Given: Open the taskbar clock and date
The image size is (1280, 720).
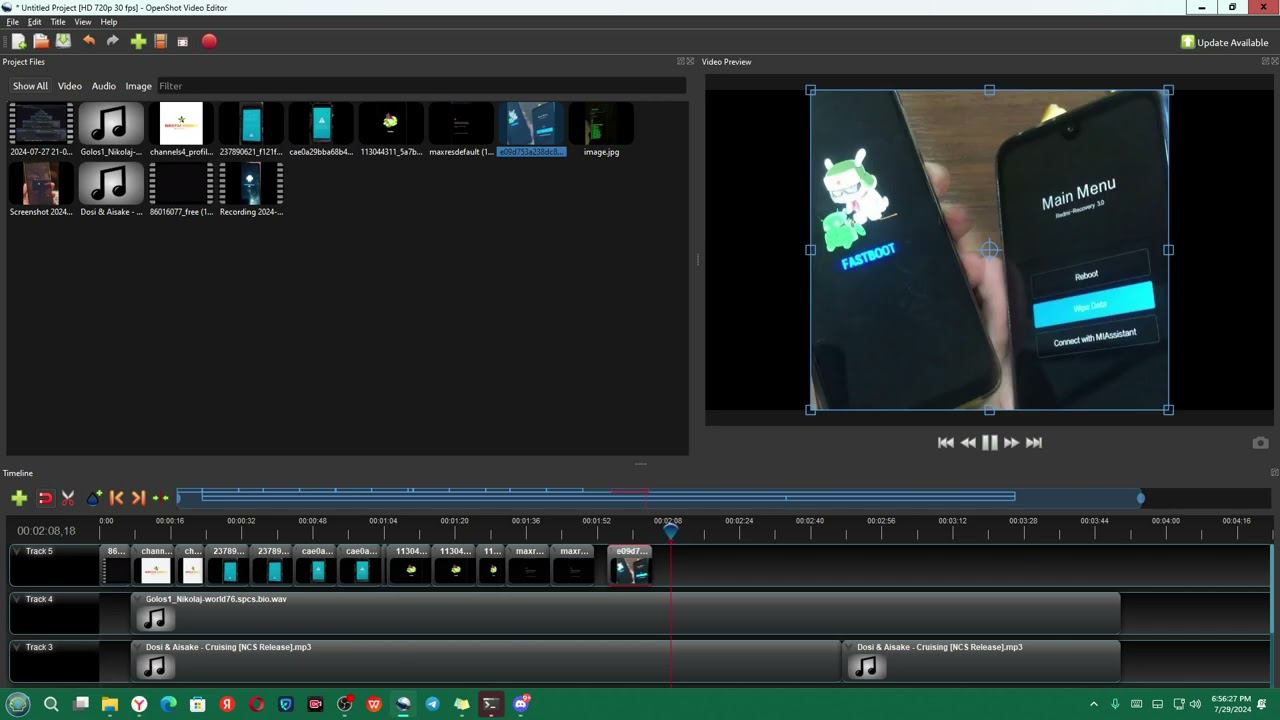Looking at the screenshot, I should 1230,704.
